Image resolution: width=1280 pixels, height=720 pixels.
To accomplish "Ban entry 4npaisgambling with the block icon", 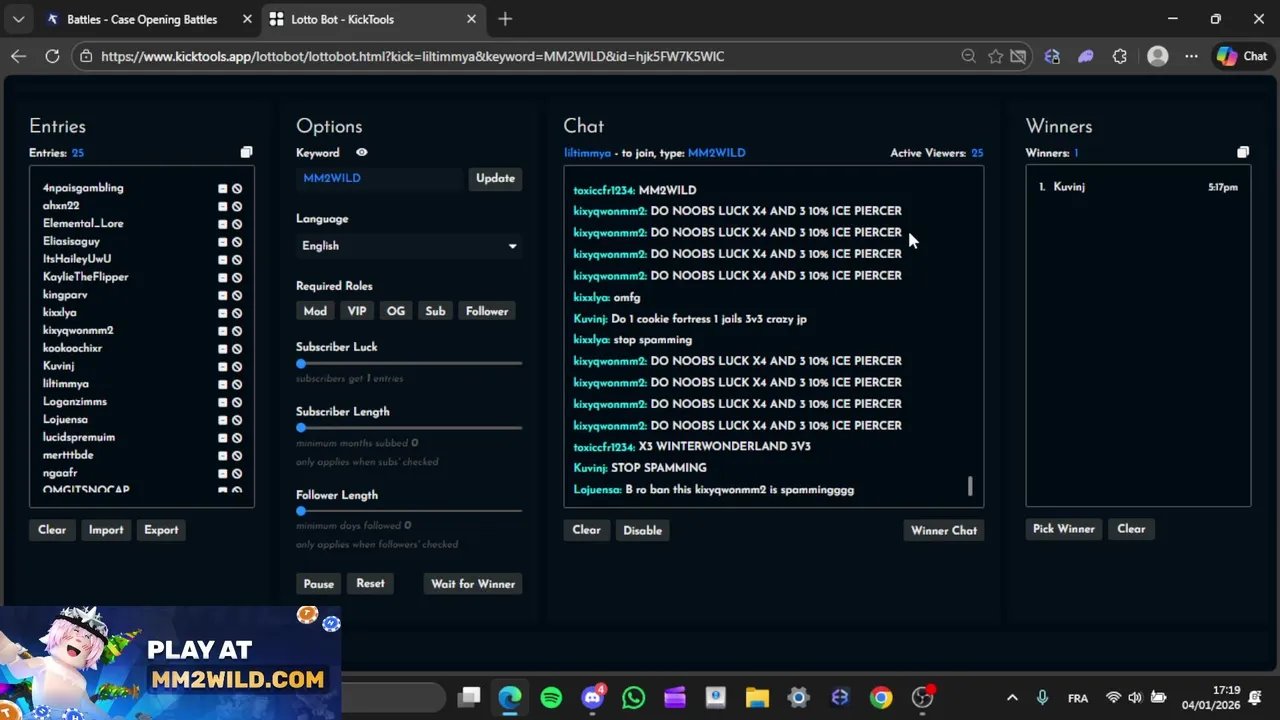I will [x=237, y=188].
